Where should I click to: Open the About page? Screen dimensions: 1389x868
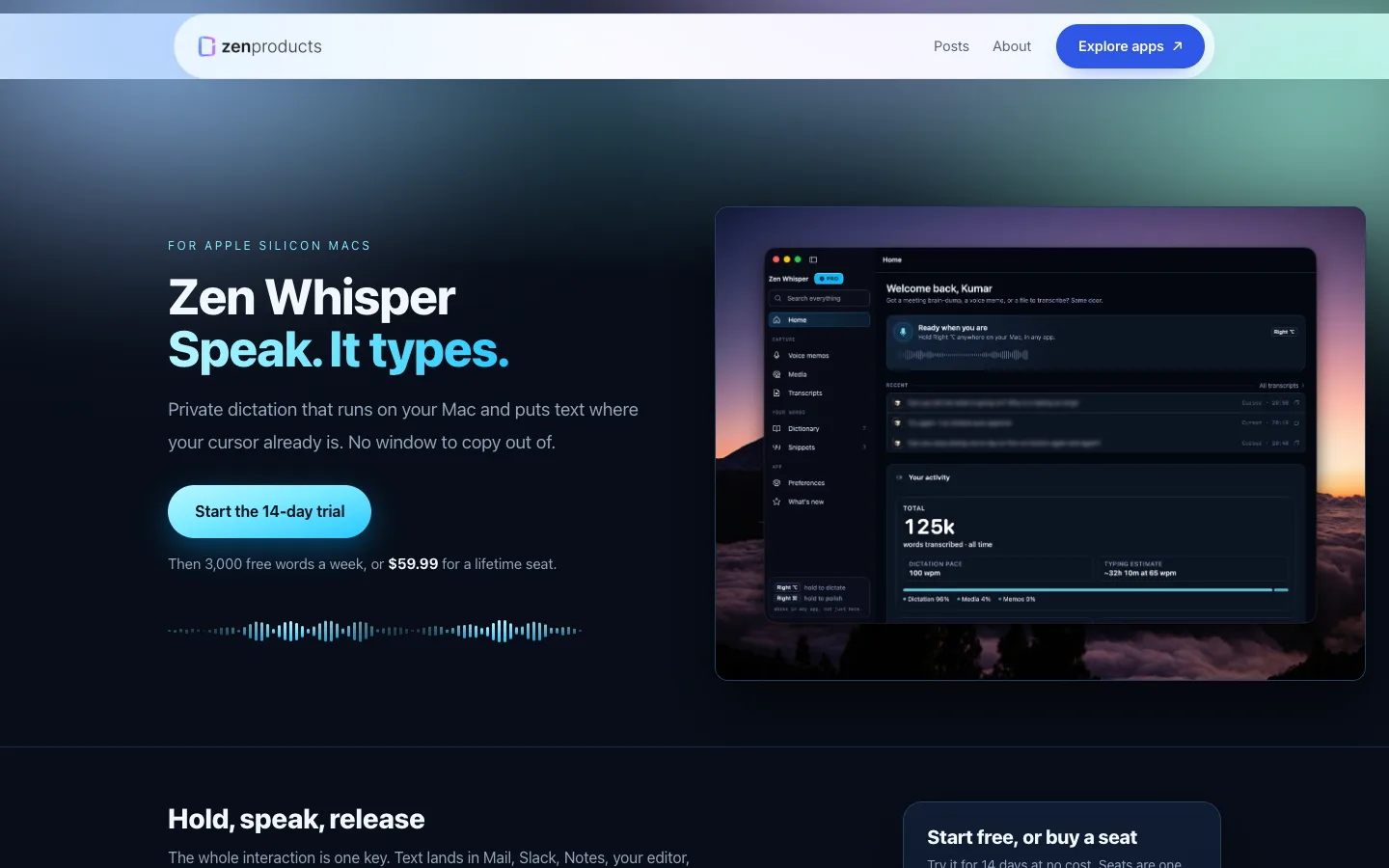coord(1012,46)
